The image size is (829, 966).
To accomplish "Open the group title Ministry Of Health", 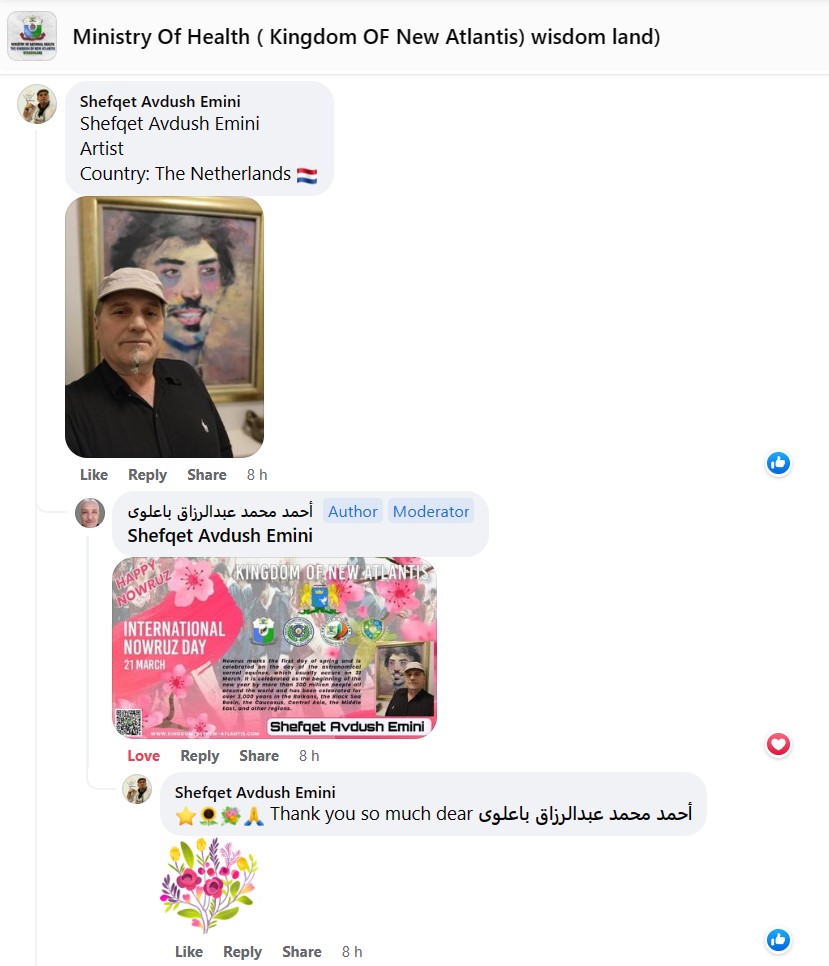I will click(366, 37).
